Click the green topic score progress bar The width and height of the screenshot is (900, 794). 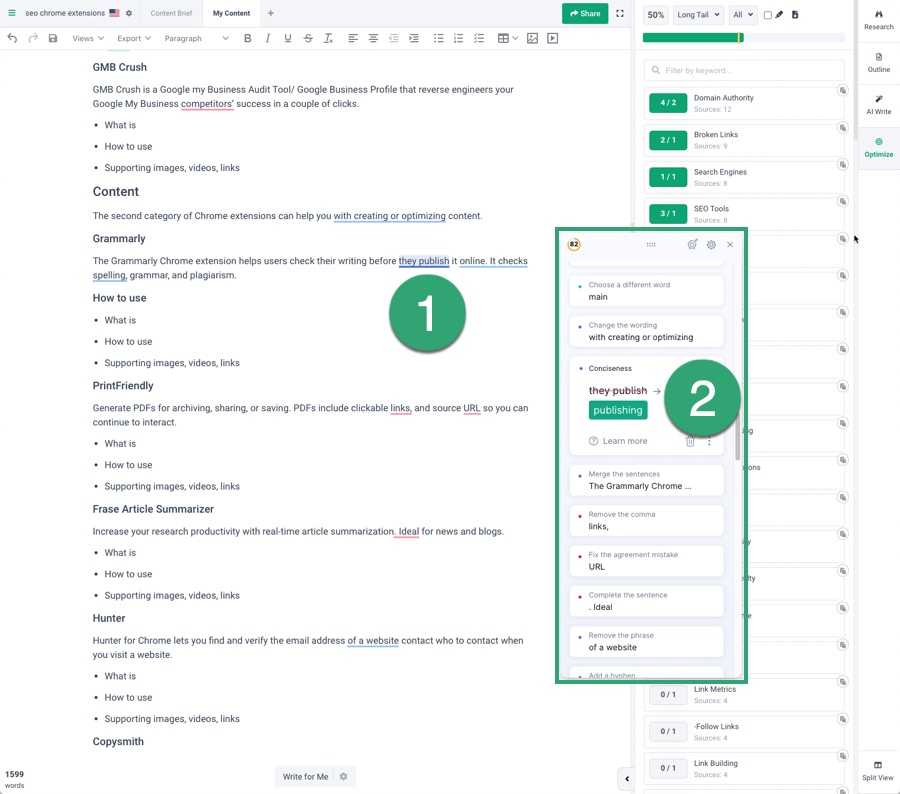pos(693,38)
